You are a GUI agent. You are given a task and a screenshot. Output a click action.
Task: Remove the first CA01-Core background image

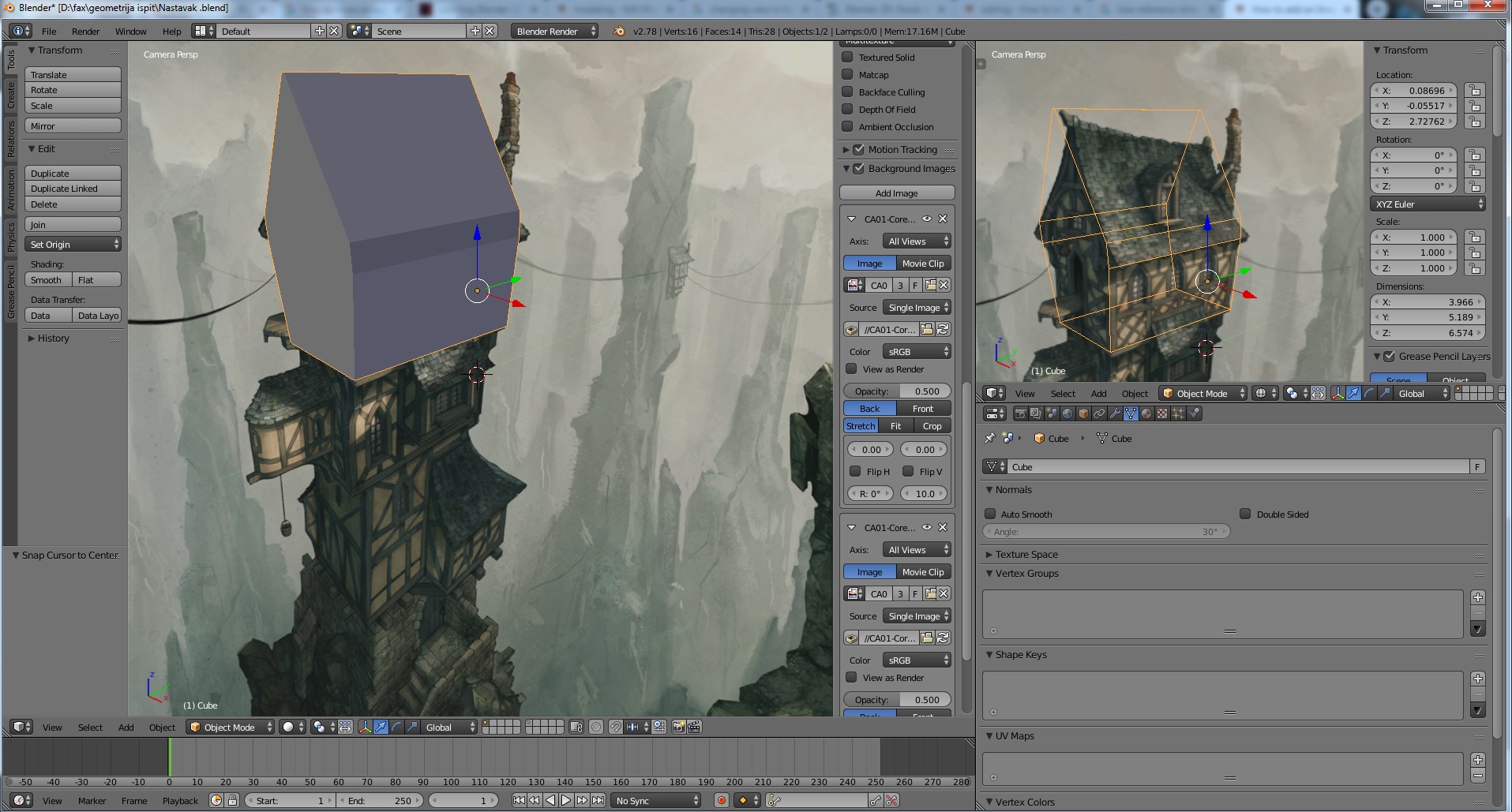pos(943,219)
